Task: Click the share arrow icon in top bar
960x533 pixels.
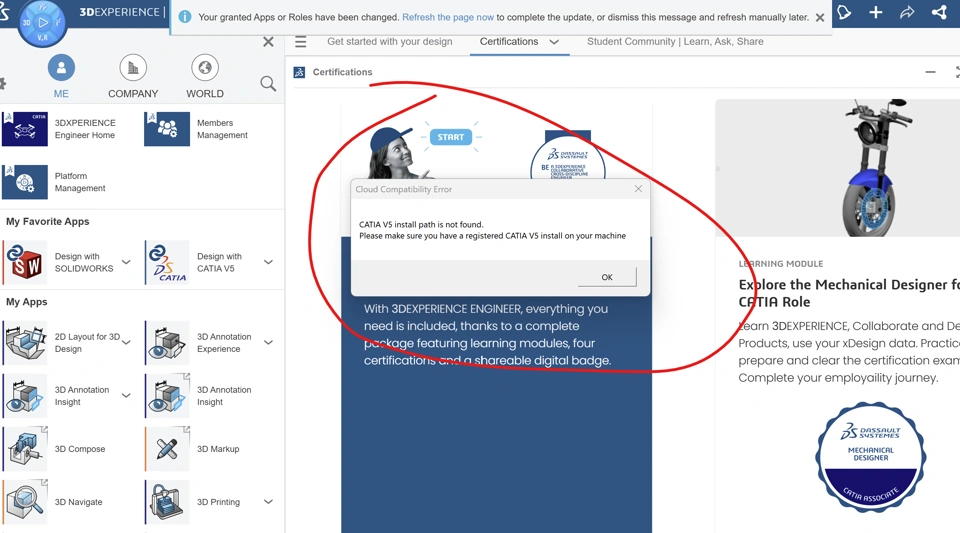Action: click(x=907, y=12)
